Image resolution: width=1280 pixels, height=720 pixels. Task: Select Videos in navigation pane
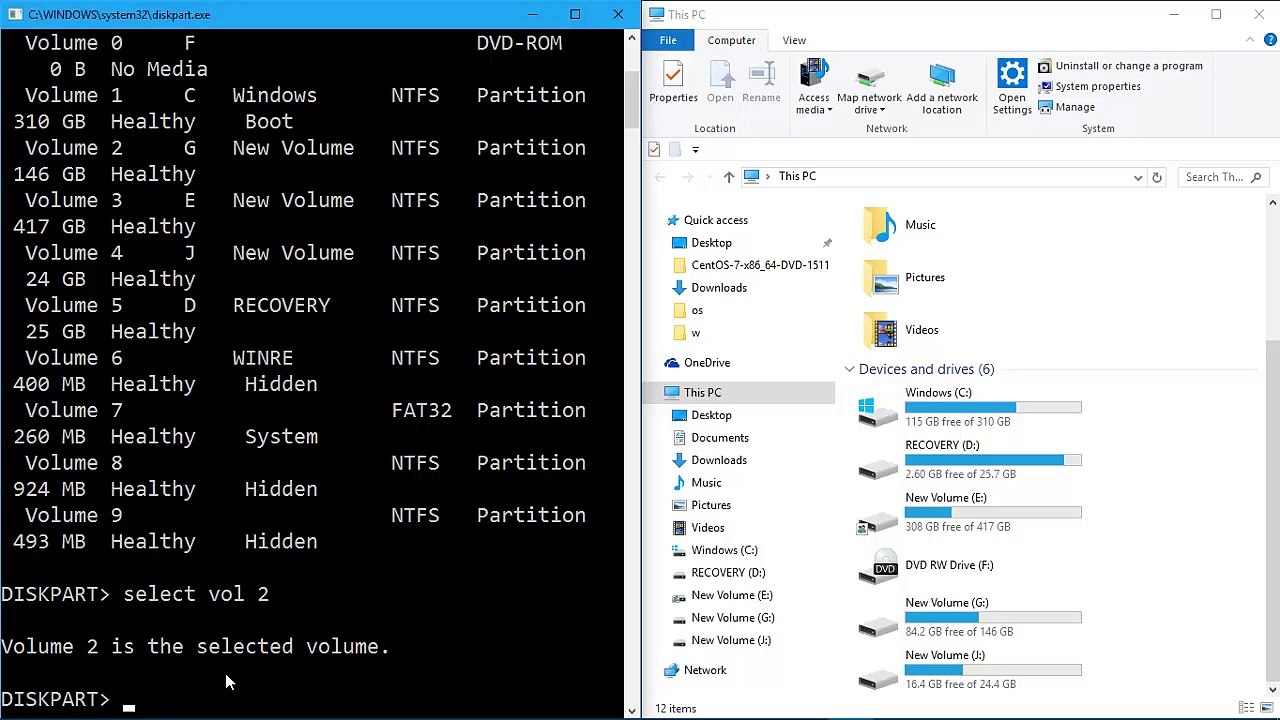707,528
